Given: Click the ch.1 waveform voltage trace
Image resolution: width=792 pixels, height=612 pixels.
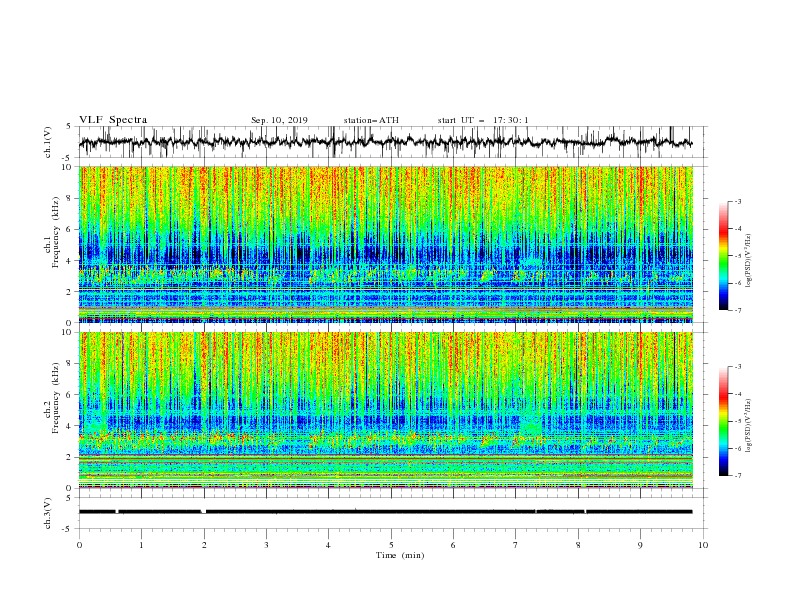Looking at the screenshot, I should 385,142.
